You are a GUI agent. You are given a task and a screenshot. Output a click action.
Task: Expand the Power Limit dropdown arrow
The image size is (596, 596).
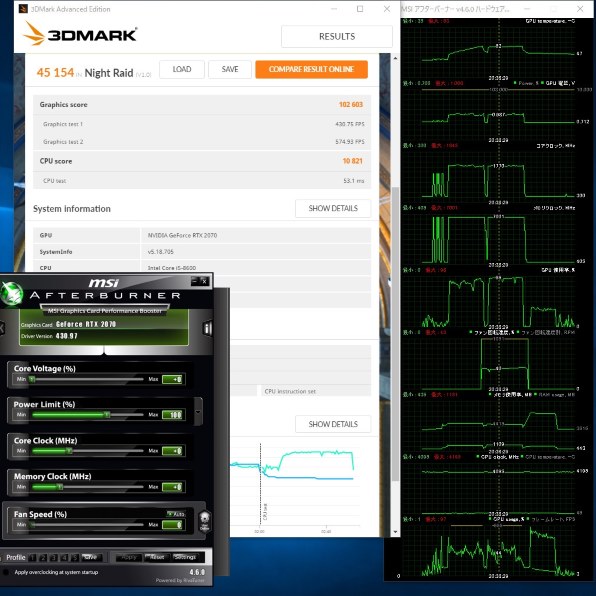198,412
